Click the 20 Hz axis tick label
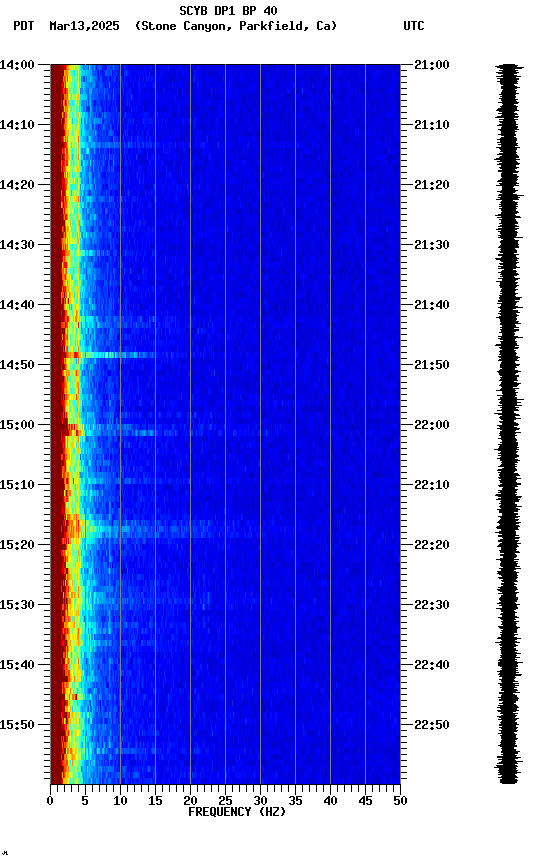Viewport: 552px width, 864px height. [x=190, y=801]
